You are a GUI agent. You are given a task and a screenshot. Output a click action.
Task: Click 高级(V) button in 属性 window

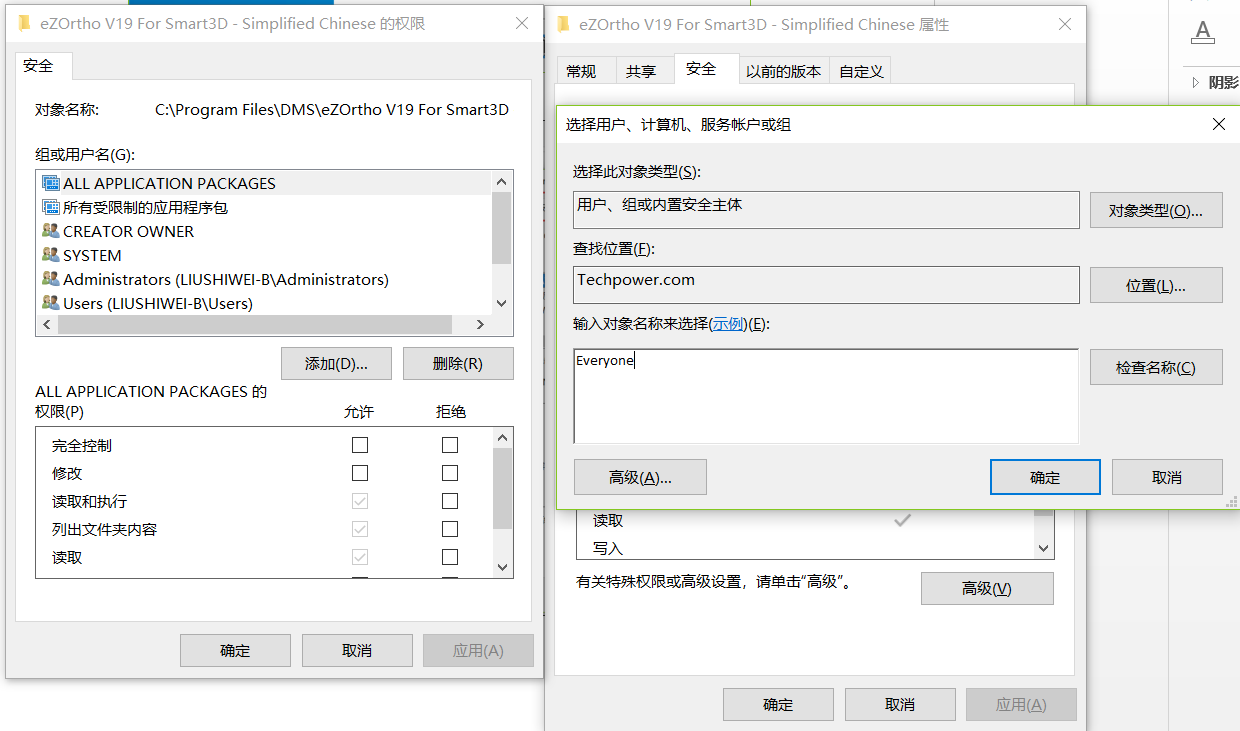[987, 588]
